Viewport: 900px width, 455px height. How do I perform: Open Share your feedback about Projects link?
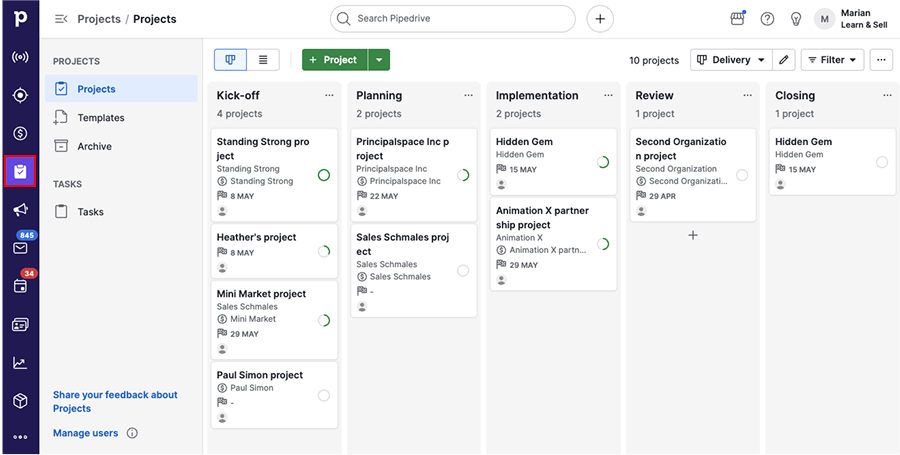[x=115, y=401]
